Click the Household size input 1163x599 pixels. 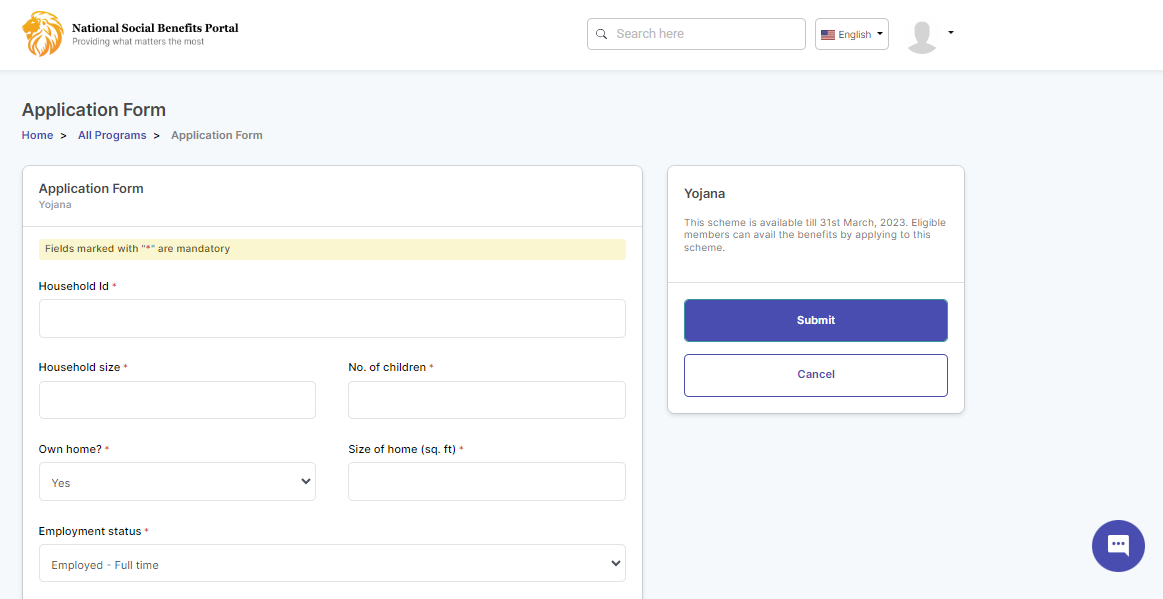177,400
